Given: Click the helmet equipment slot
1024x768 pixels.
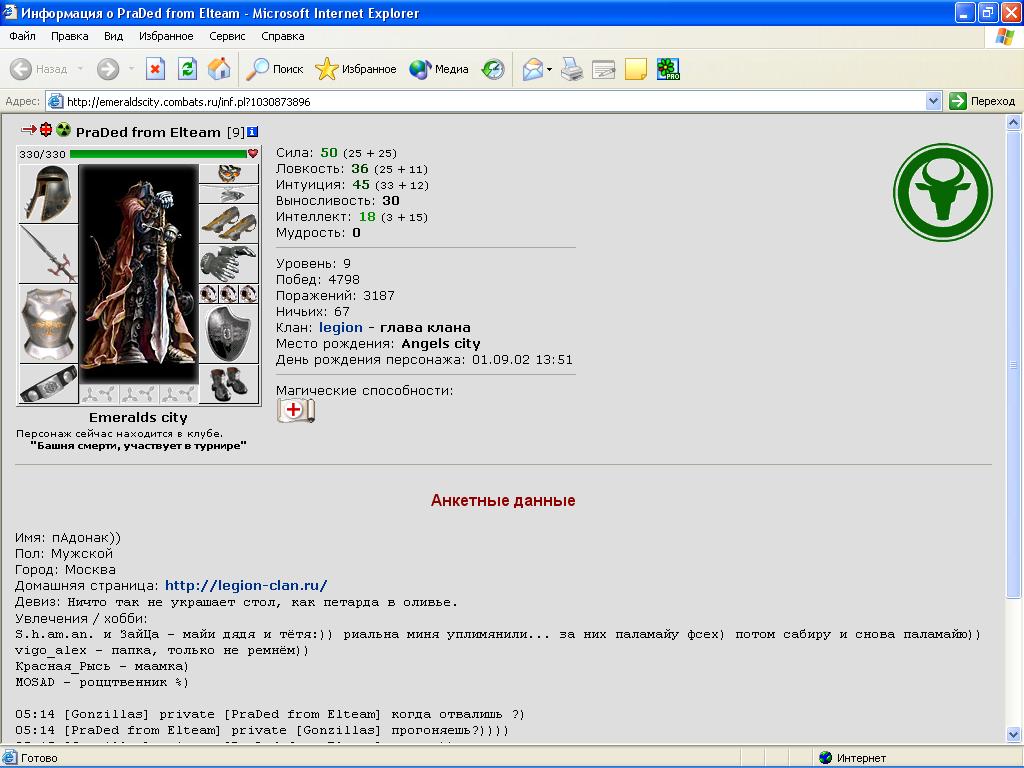Looking at the screenshot, I should pyautogui.click(x=48, y=193).
